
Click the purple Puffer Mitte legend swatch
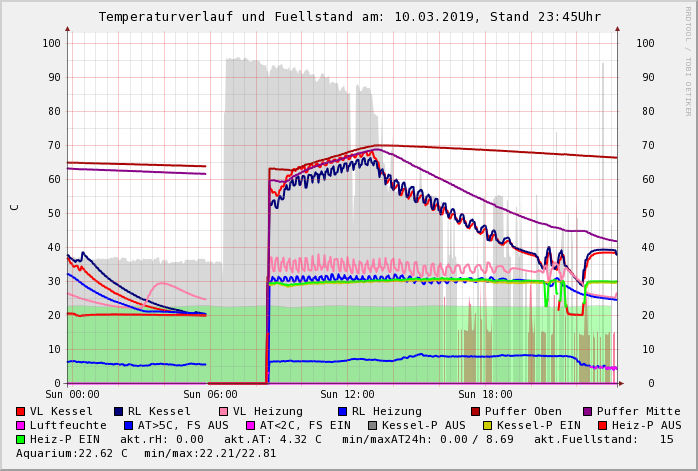tap(588, 412)
